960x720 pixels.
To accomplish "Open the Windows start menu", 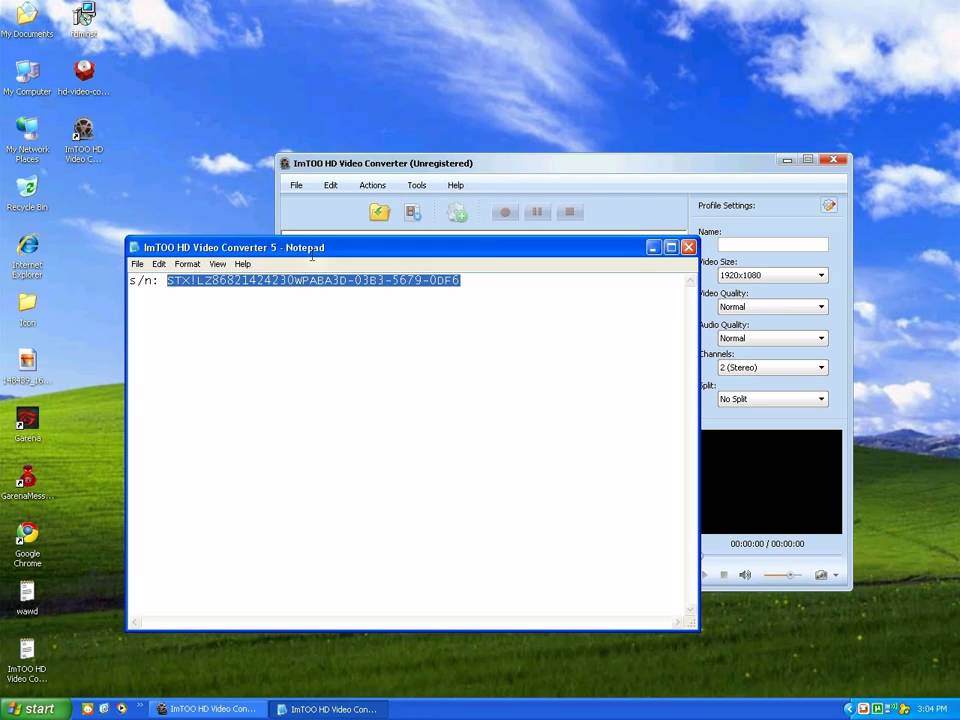I will pos(36,709).
